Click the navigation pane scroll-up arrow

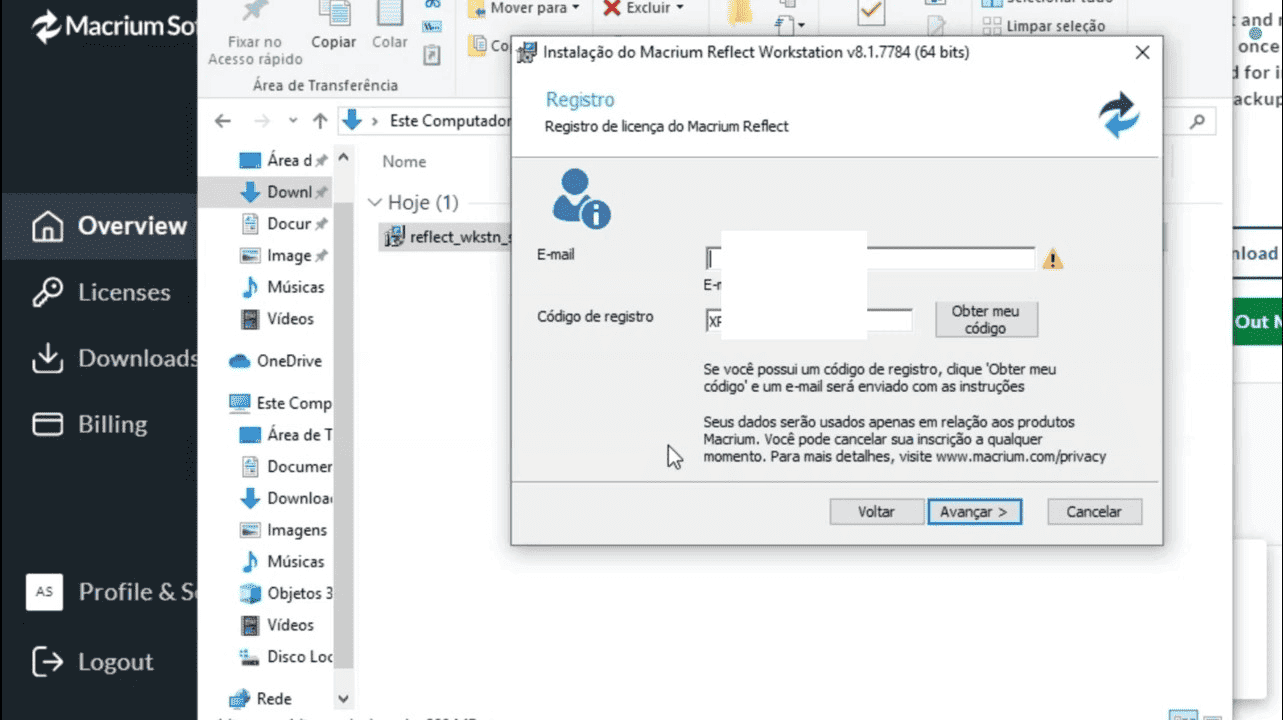click(343, 158)
